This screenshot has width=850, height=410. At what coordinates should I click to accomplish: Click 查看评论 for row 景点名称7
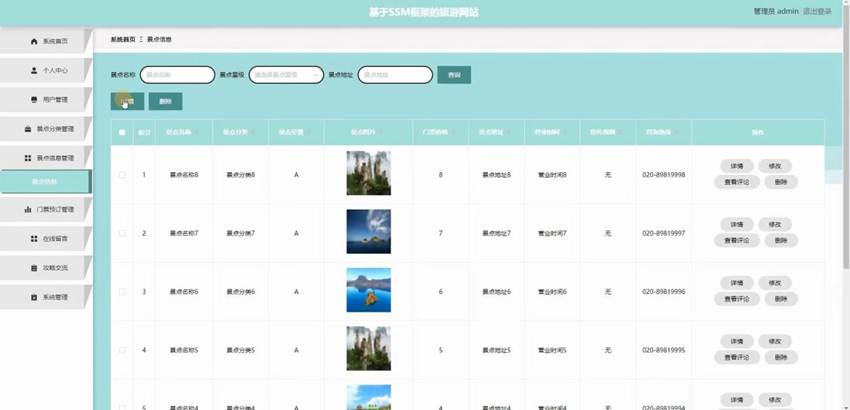click(737, 241)
